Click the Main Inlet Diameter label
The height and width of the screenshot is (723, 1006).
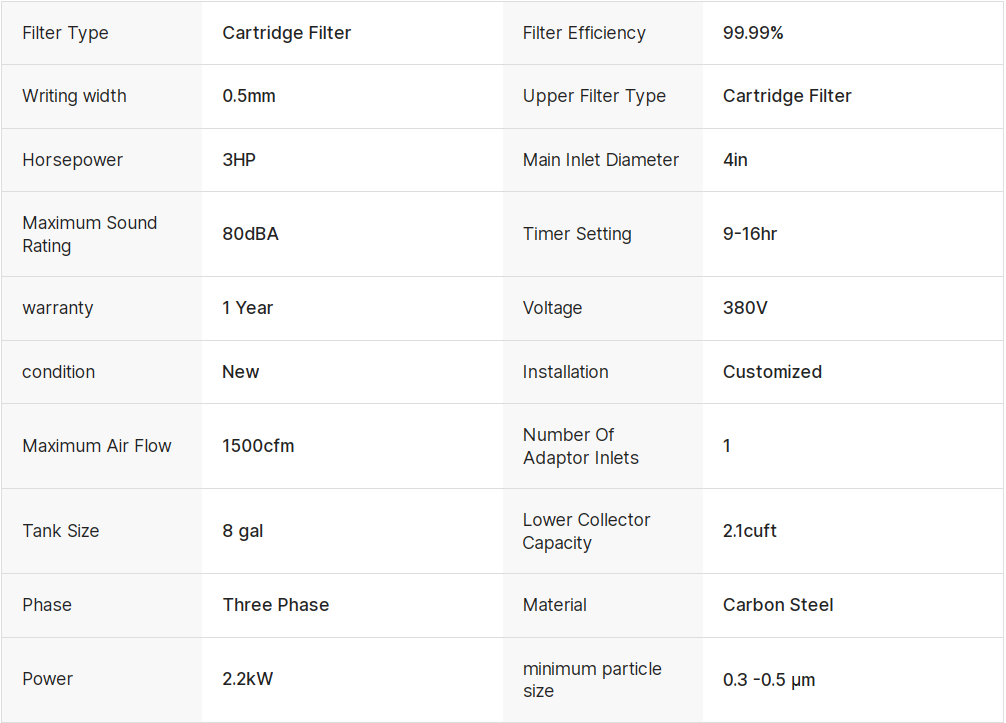[x=600, y=160]
